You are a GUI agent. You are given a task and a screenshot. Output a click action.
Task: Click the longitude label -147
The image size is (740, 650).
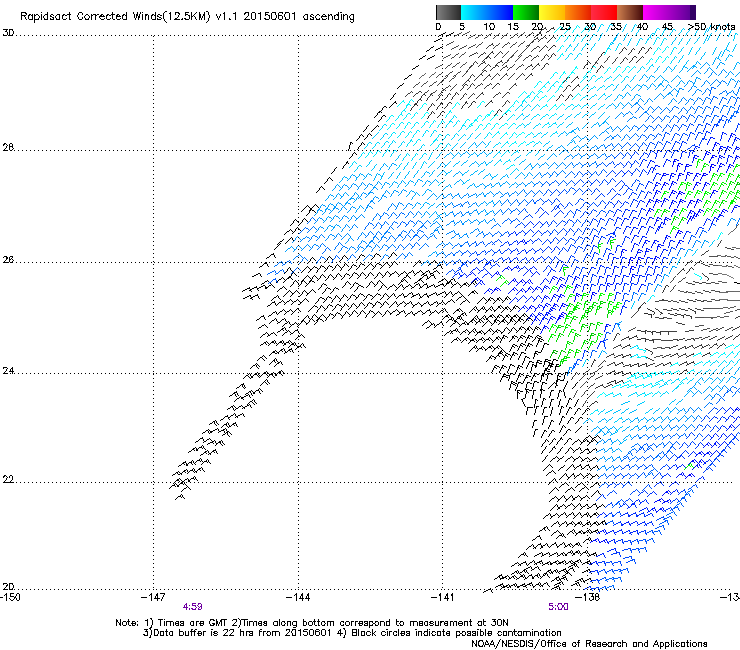(153, 597)
